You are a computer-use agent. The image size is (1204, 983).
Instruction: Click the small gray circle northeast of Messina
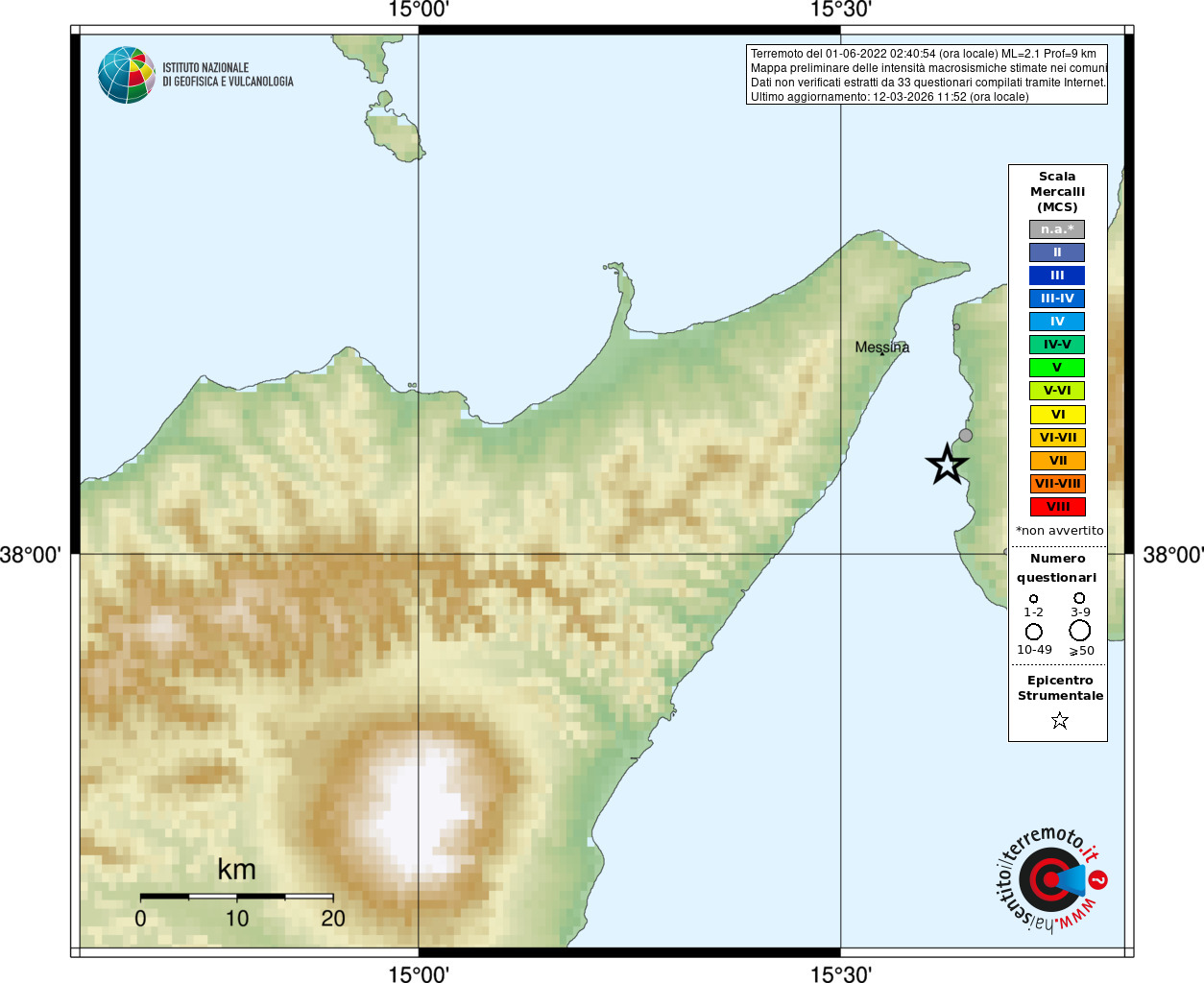point(956,327)
